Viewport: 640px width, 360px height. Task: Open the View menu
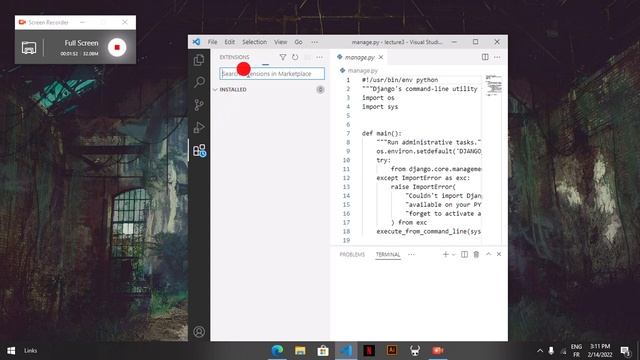[x=280, y=42]
